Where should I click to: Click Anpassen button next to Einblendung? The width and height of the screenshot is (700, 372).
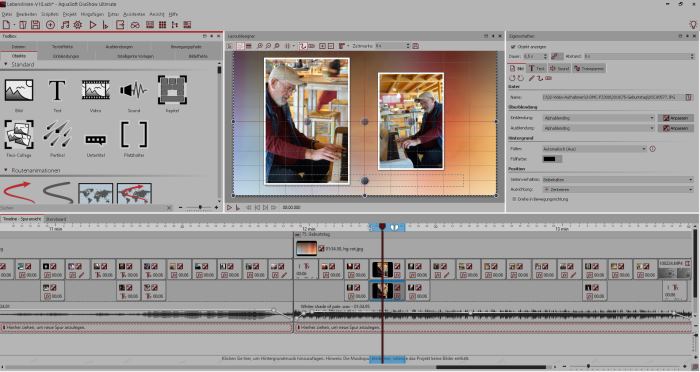(x=675, y=118)
